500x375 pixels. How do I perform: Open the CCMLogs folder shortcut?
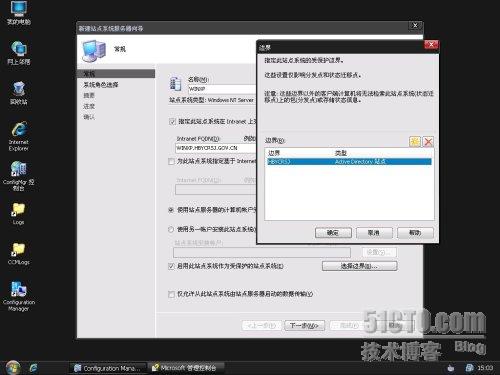[x=18, y=253]
